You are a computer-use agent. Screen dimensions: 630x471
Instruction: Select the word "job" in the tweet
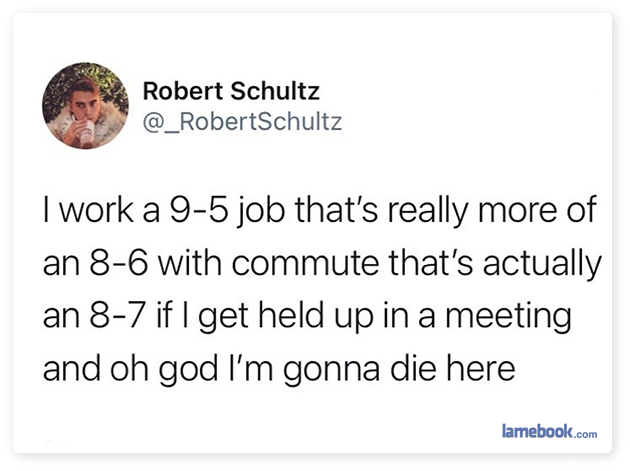[262, 212]
